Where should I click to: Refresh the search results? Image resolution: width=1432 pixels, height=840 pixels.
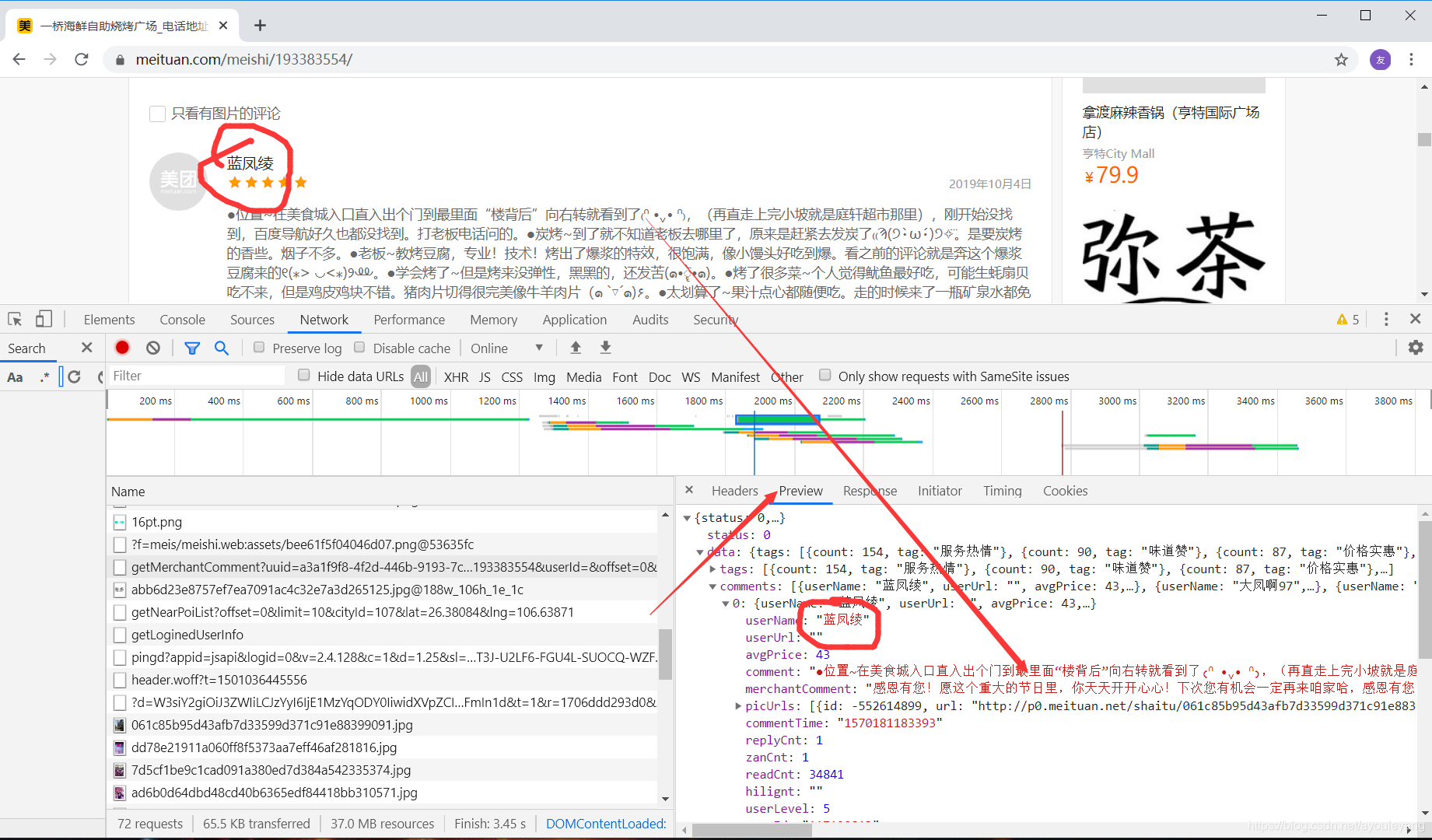[x=74, y=377]
